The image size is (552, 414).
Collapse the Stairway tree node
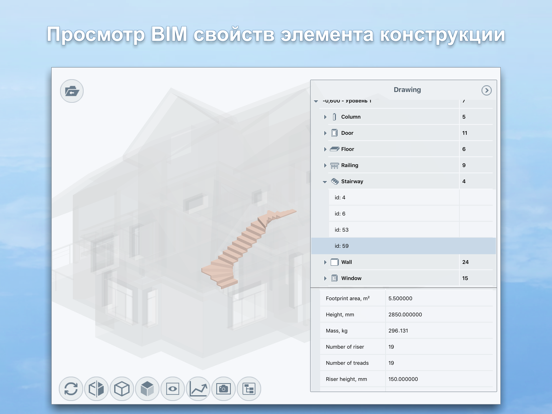(325, 182)
